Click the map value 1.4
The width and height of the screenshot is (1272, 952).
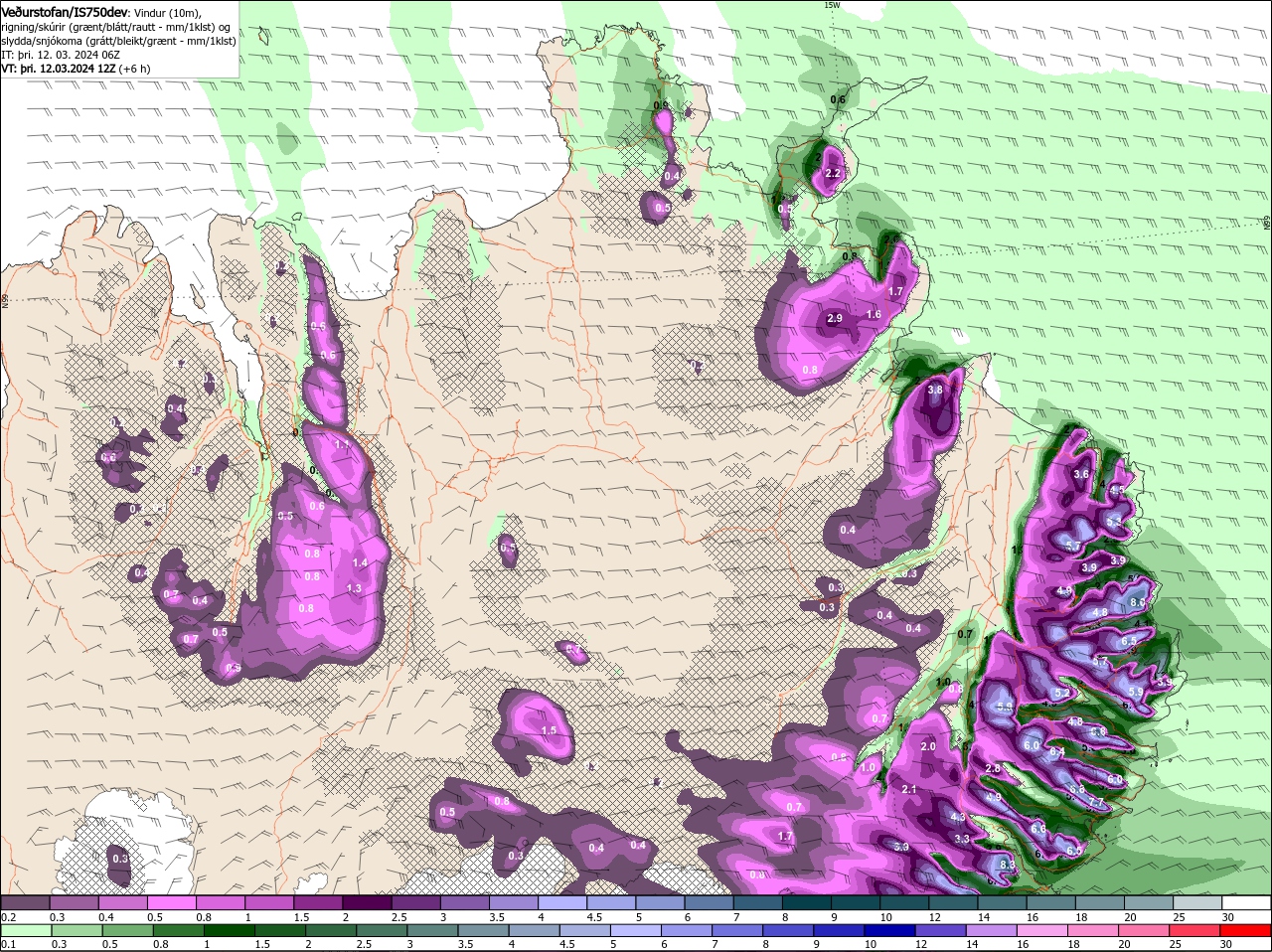(360, 562)
